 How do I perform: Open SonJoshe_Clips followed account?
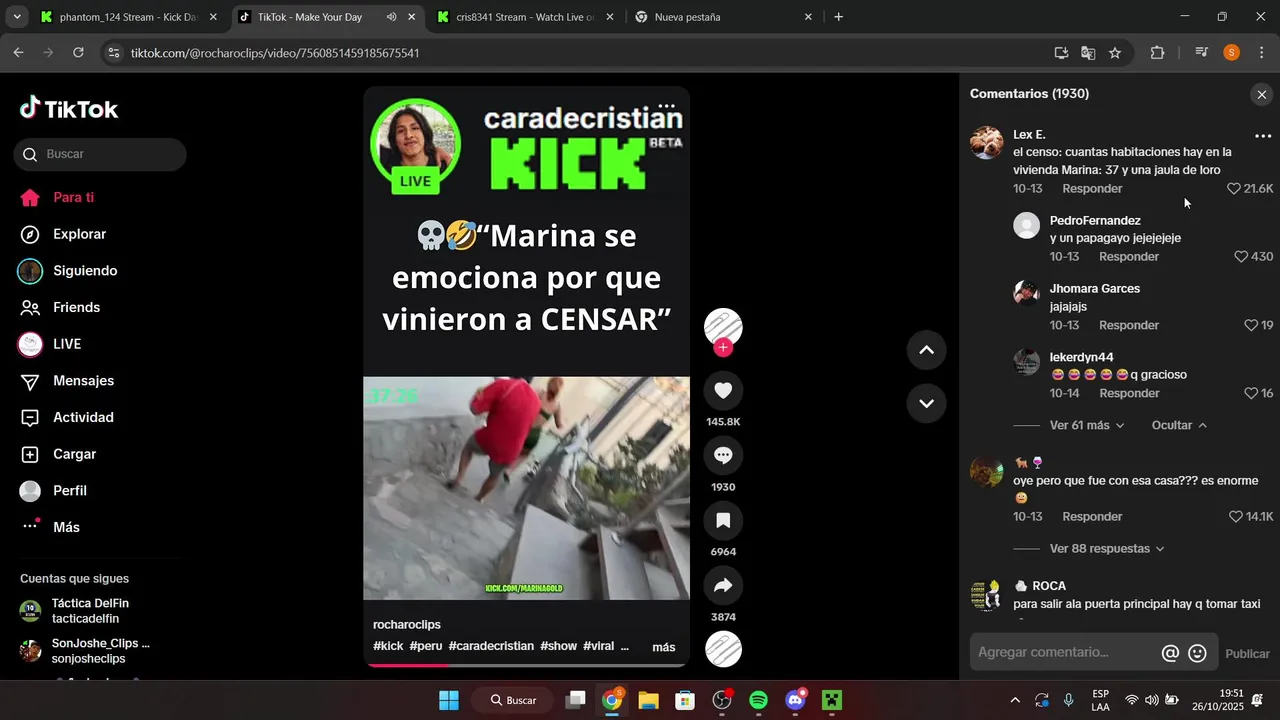point(85,651)
